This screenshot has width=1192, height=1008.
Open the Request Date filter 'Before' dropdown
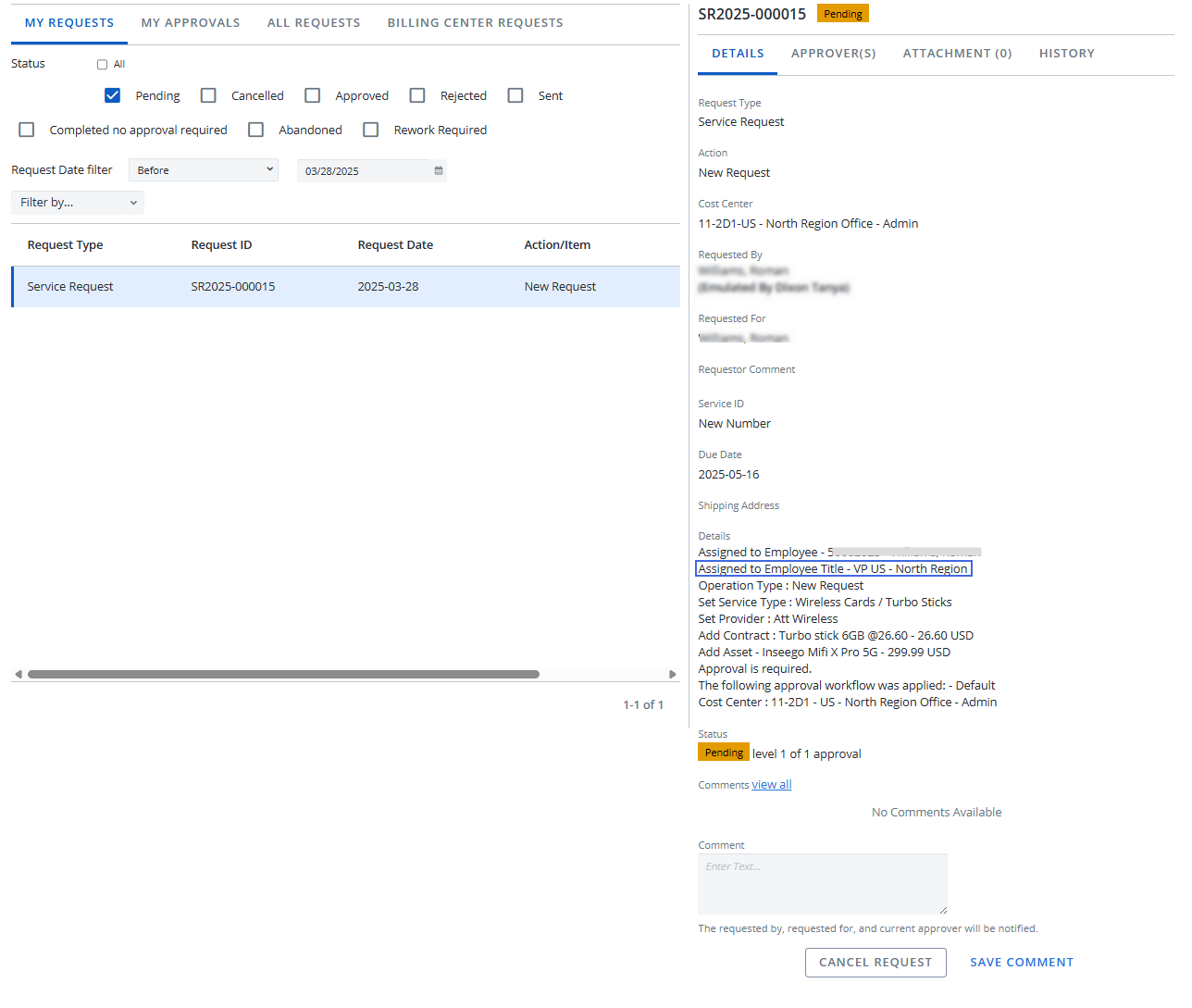pyautogui.click(x=204, y=170)
